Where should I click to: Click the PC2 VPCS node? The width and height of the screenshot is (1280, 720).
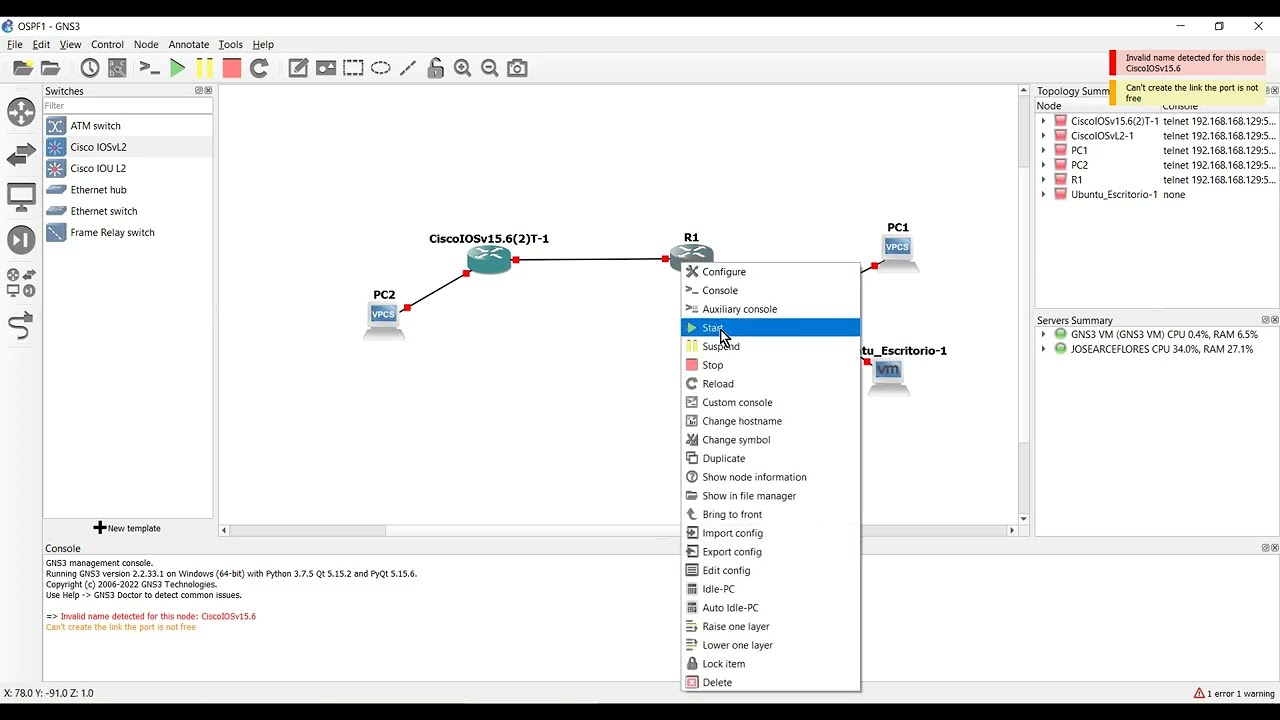(x=383, y=319)
